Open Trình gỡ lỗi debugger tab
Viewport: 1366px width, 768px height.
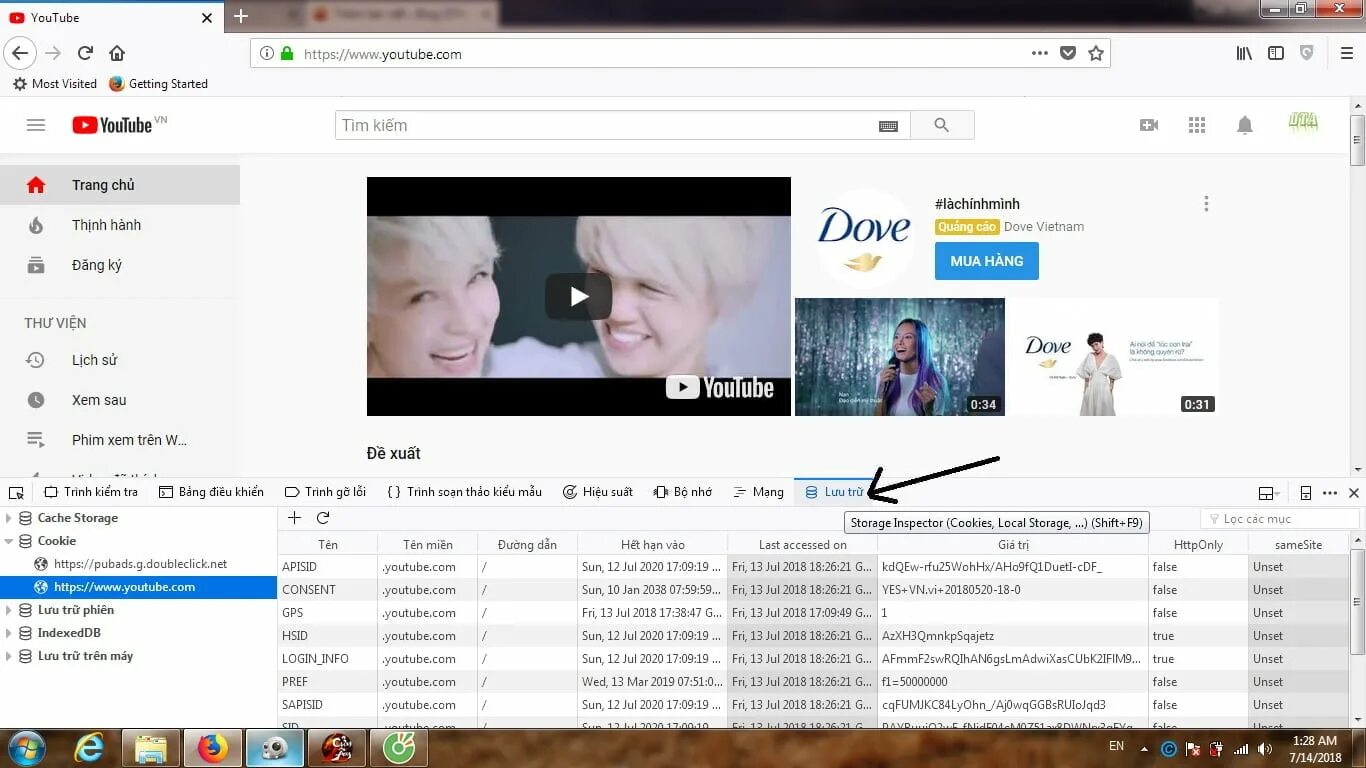[326, 492]
